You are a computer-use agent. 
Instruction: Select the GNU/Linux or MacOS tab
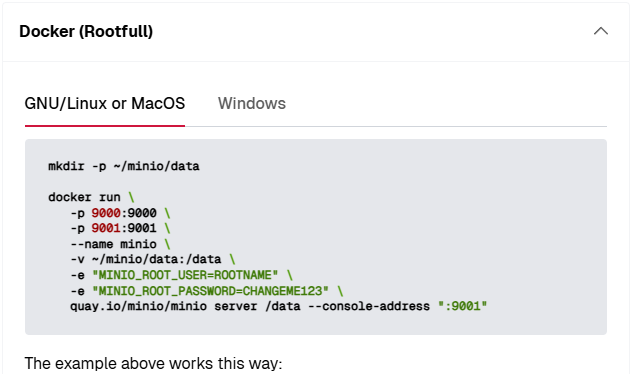(x=105, y=103)
